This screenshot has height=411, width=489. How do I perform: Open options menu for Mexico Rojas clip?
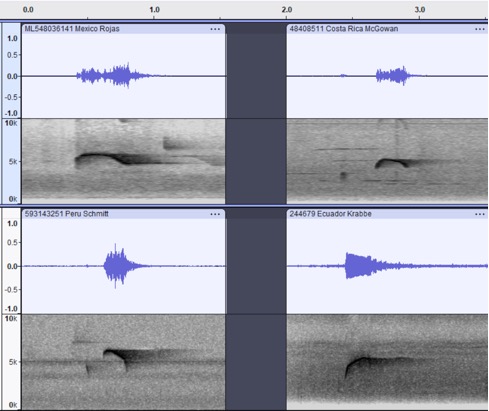(215, 29)
